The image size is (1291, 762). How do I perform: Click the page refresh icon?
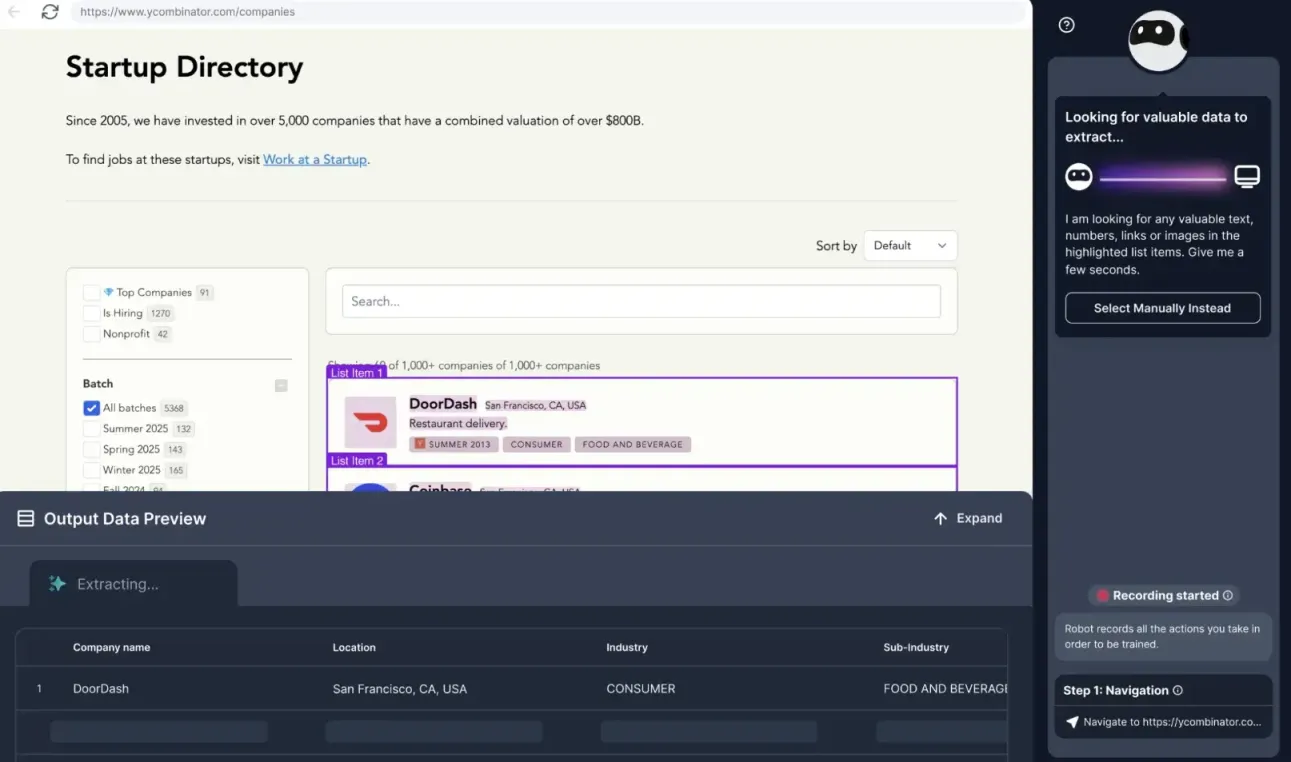coord(50,12)
